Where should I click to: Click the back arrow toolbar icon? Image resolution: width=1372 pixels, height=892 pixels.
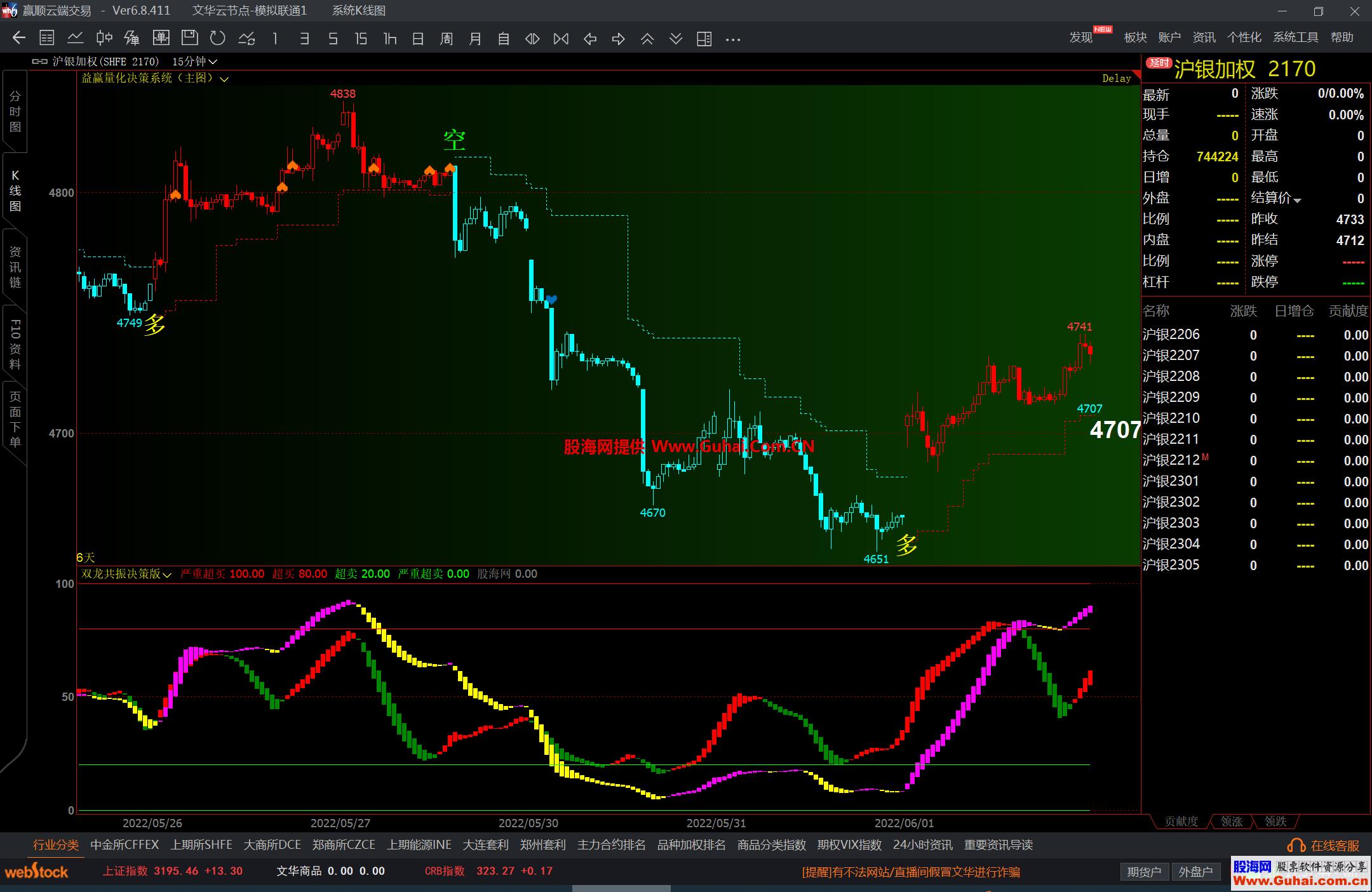pos(19,38)
